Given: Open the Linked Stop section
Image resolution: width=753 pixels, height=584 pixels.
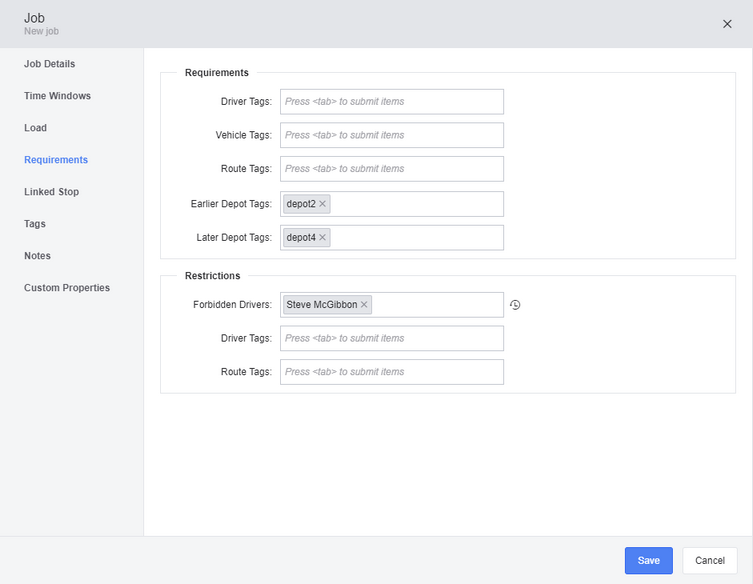Looking at the screenshot, I should click(x=52, y=192).
